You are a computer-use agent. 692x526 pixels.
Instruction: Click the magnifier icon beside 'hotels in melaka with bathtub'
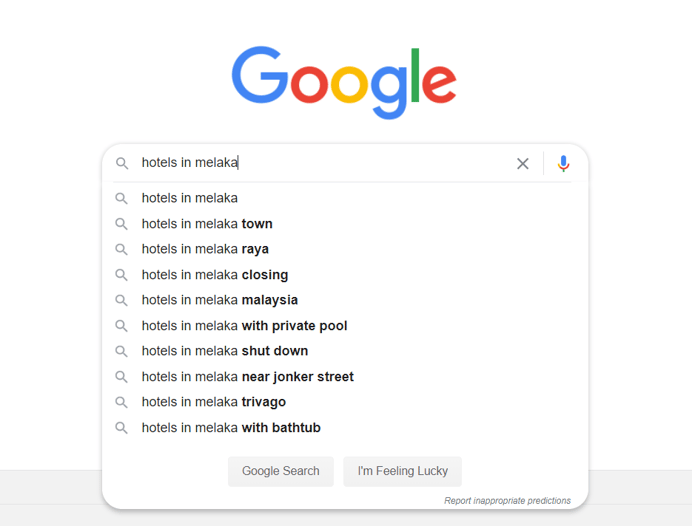[x=122, y=428]
